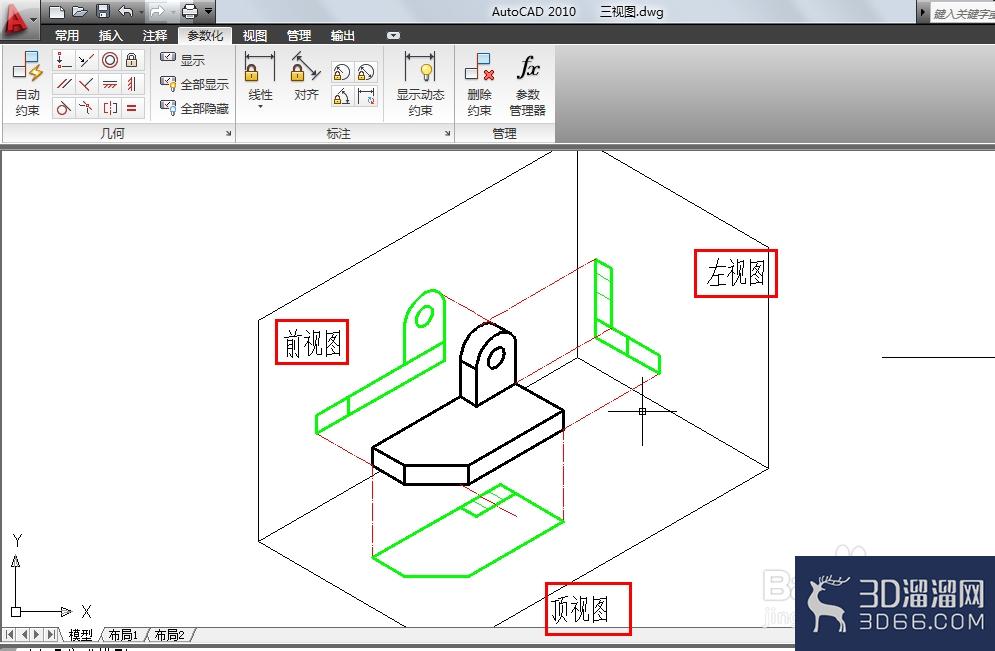The height and width of the screenshot is (651, 995).
Task: Select the Smooth constraint icon
Action: (86, 108)
